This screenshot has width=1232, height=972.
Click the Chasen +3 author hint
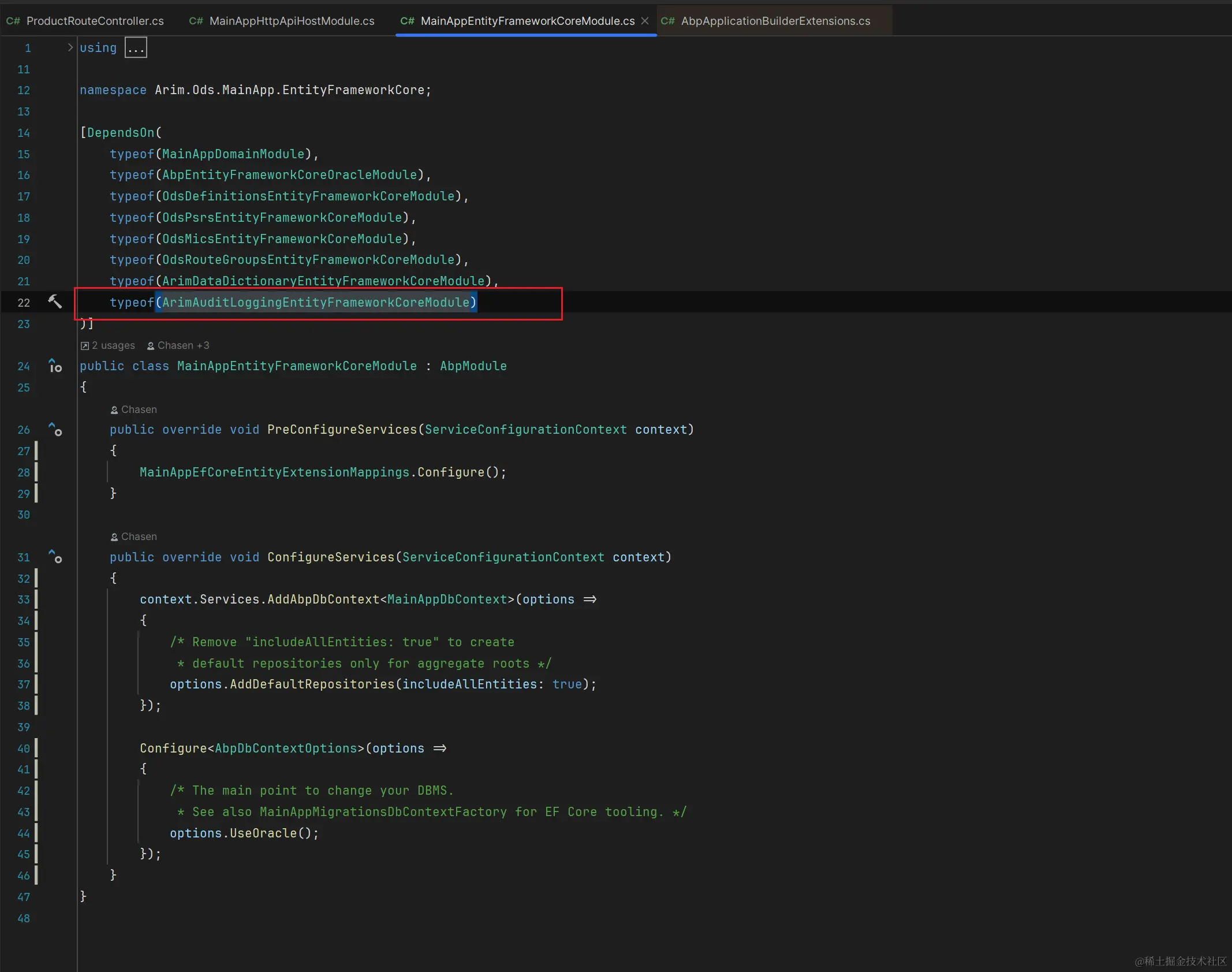point(183,345)
